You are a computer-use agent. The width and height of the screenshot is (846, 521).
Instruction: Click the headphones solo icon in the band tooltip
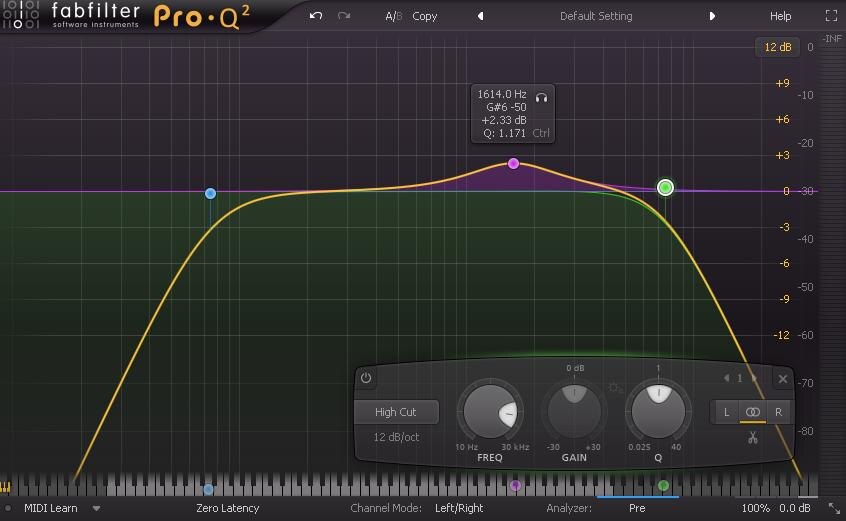click(542, 98)
